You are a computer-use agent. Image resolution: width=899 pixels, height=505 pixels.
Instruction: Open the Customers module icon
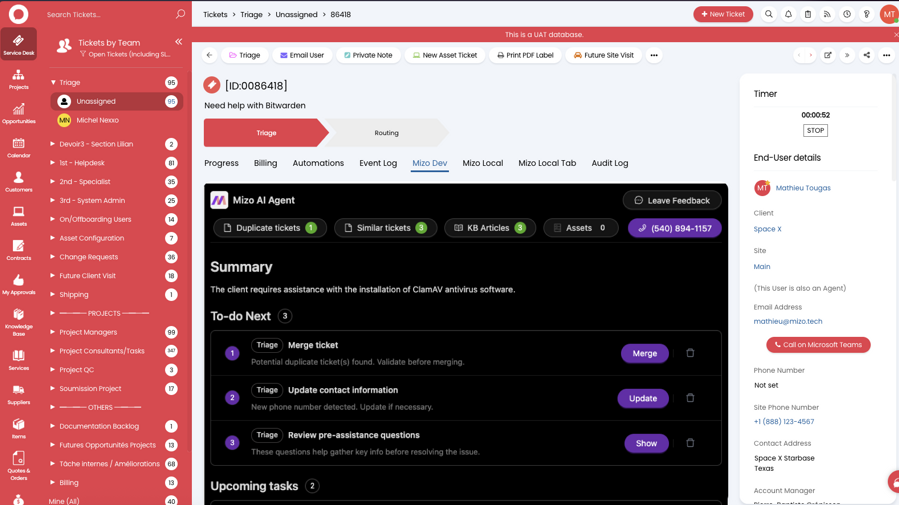tap(18, 182)
